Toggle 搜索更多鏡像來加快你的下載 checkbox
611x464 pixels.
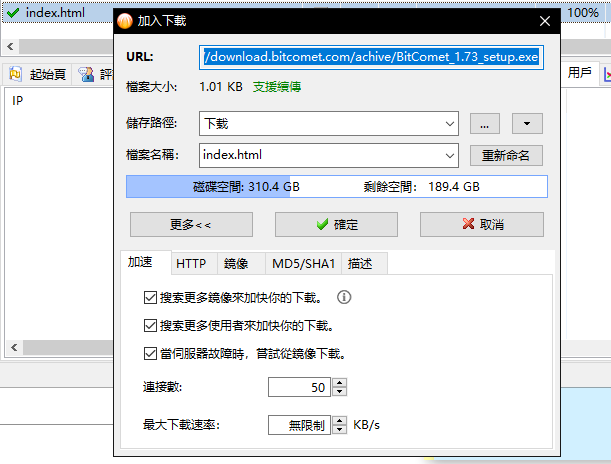(x=151, y=297)
